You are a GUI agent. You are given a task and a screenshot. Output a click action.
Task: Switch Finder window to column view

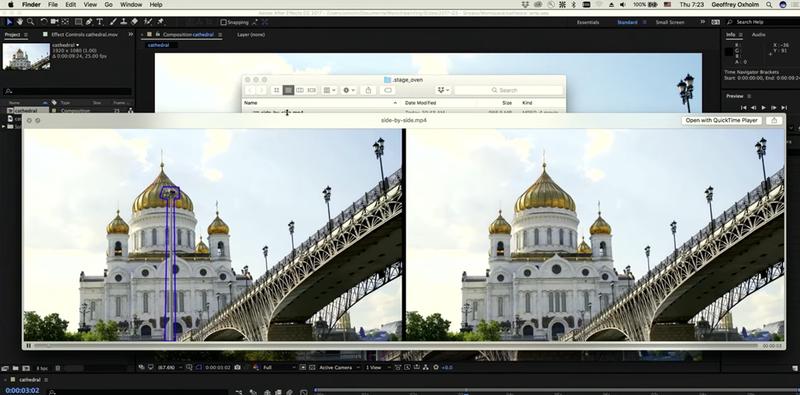coord(300,90)
